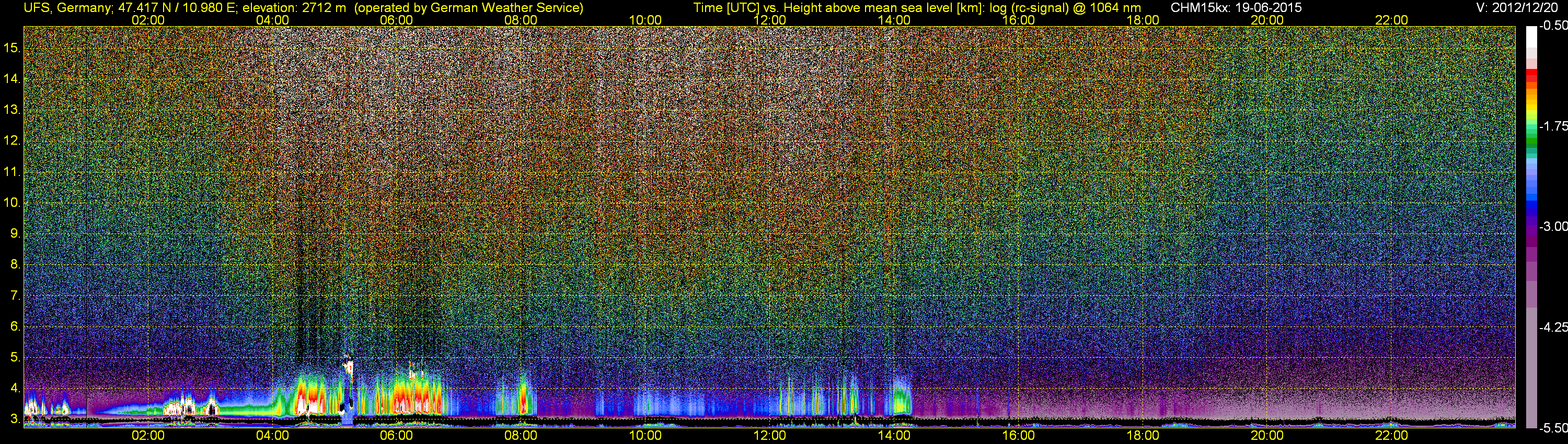Click the white band atop the color scale
This screenshot has width=1568, height=444.
tap(1531, 37)
